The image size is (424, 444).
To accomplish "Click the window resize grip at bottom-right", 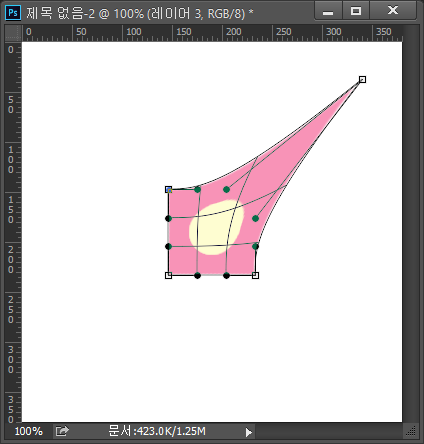I will coord(411,431).
